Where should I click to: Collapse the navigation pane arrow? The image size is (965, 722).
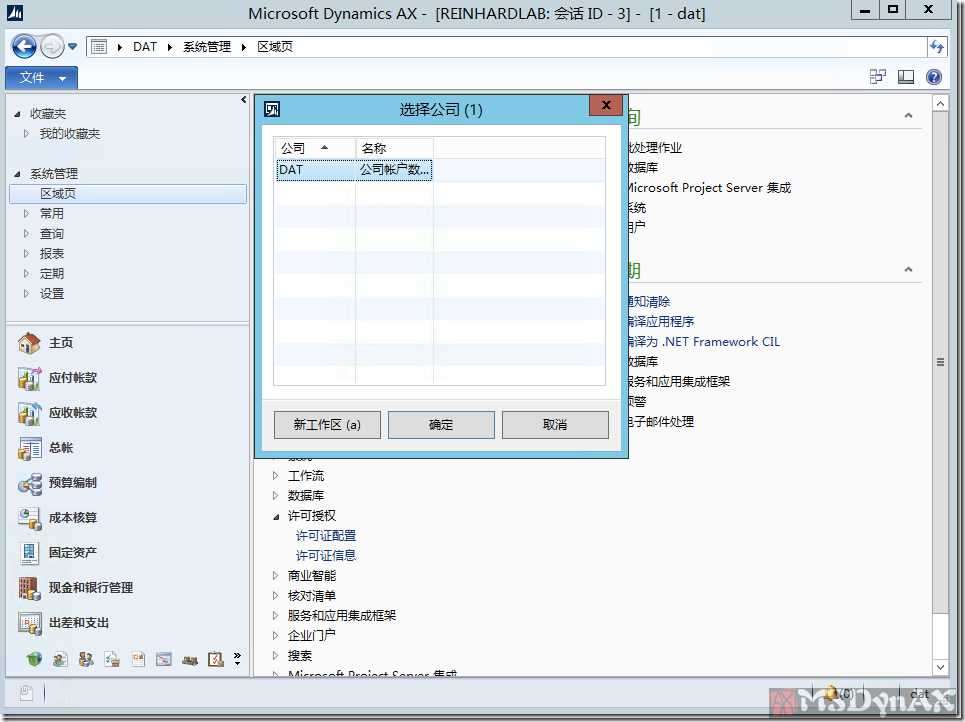pos(244,99)
